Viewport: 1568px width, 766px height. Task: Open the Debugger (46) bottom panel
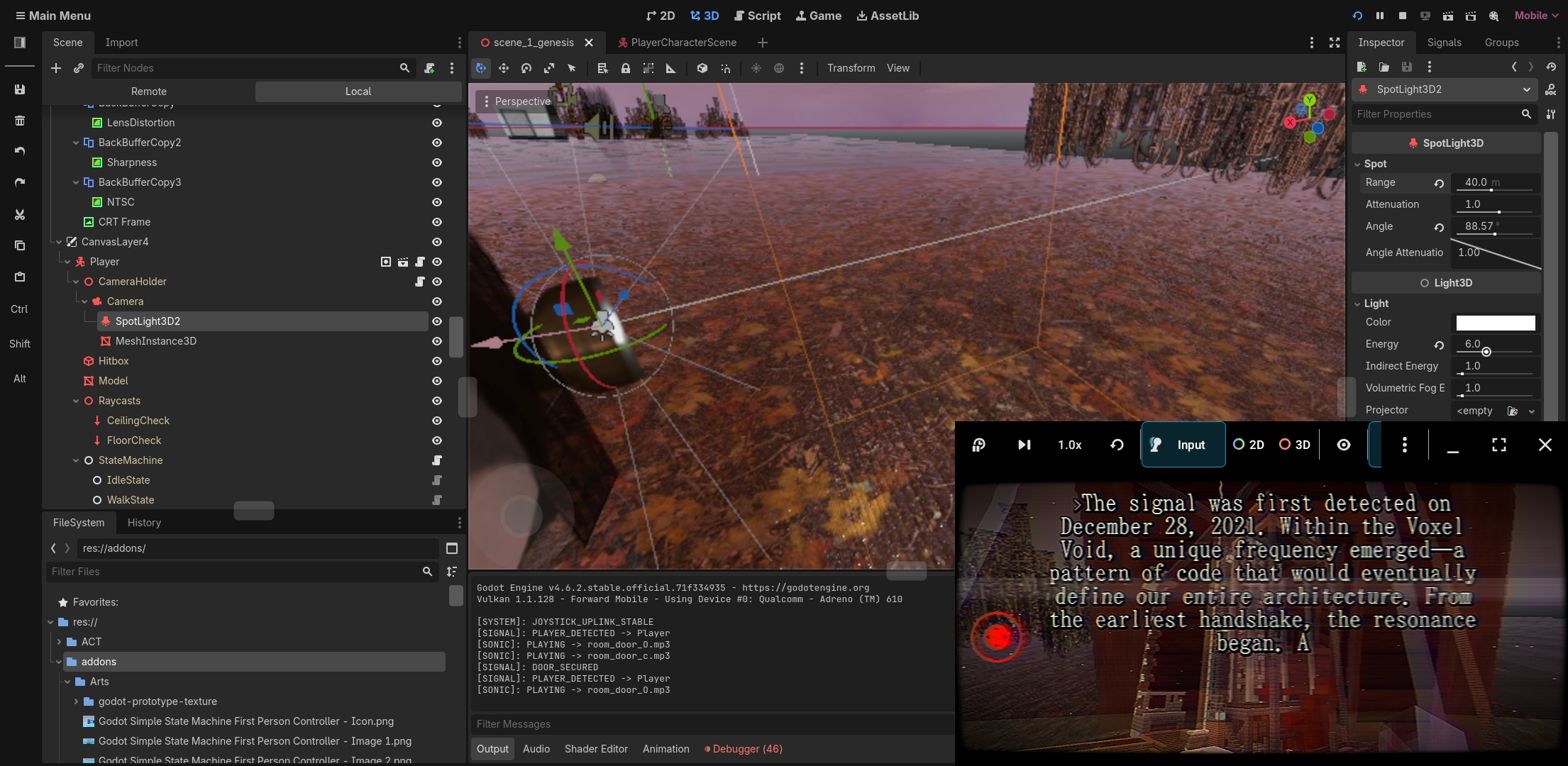pyautogui.click(x=743, y=749)
